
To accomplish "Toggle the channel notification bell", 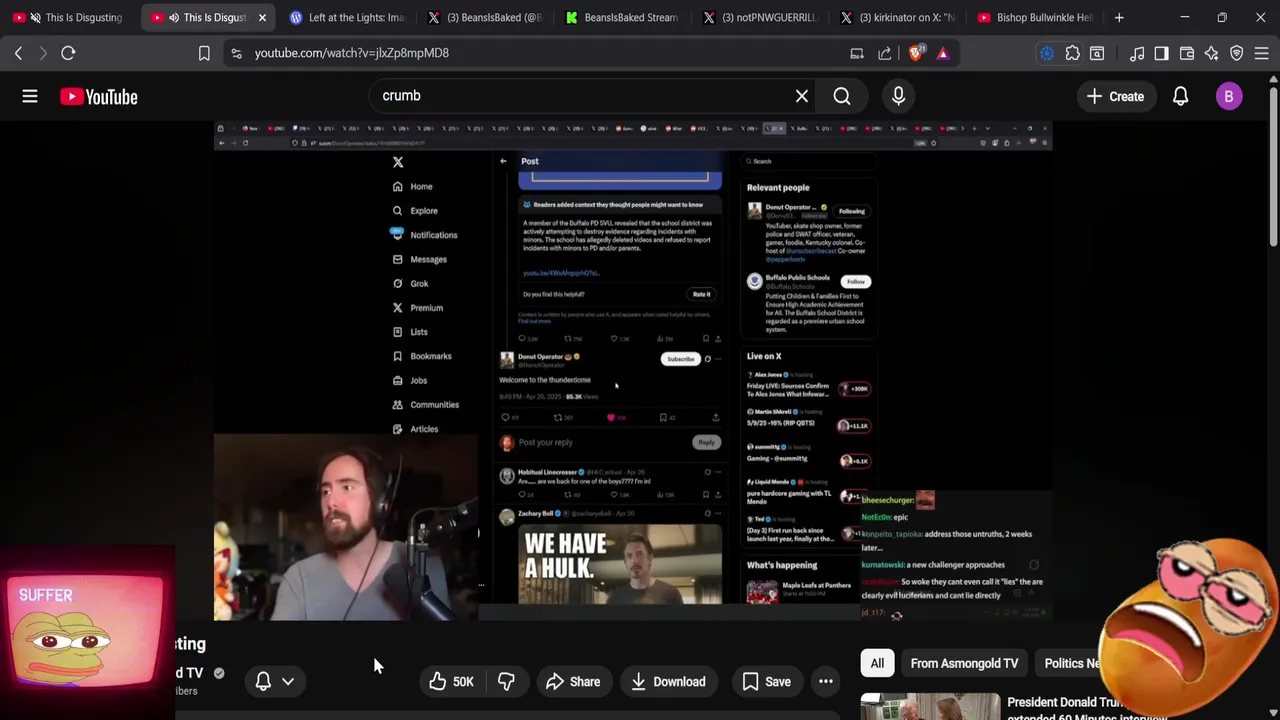I will coord(263,682).
